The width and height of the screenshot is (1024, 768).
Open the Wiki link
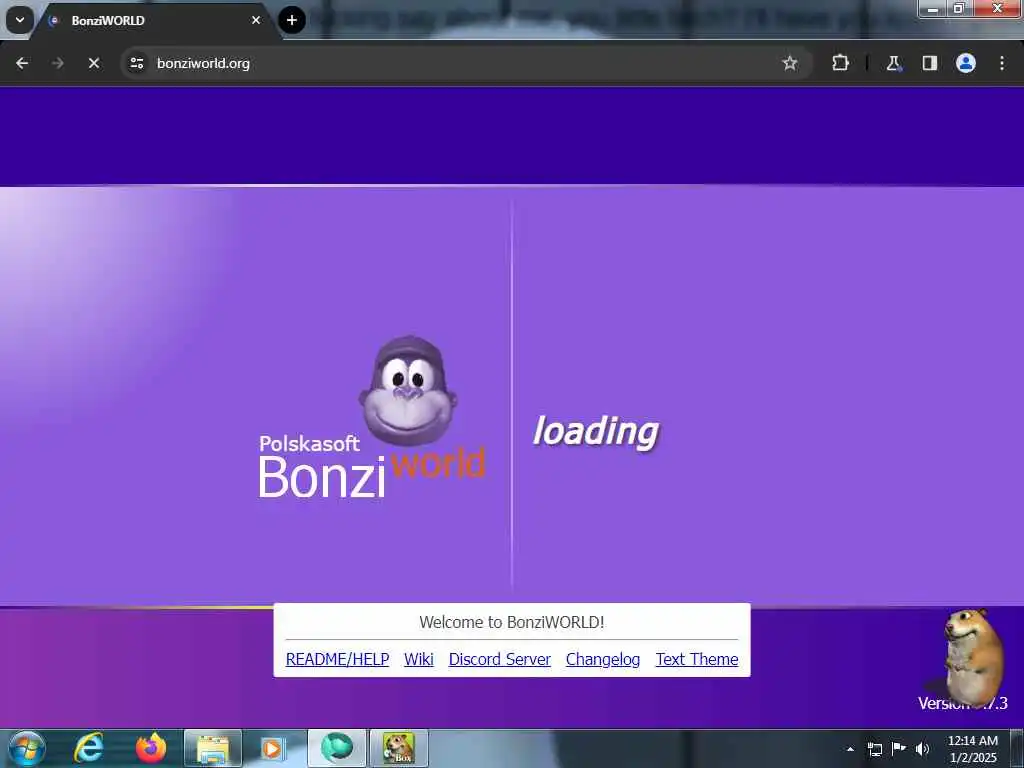[x=419, y=660]
